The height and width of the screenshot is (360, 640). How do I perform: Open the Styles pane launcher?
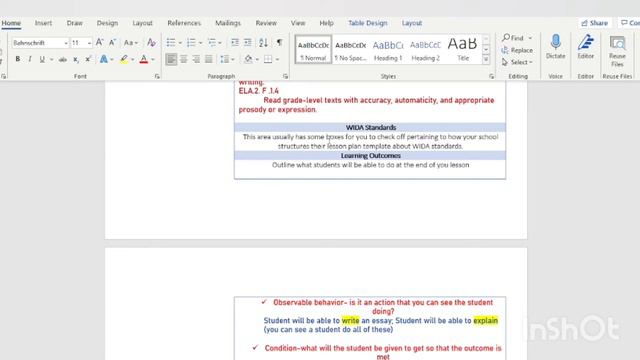click(x=491, y=76)
